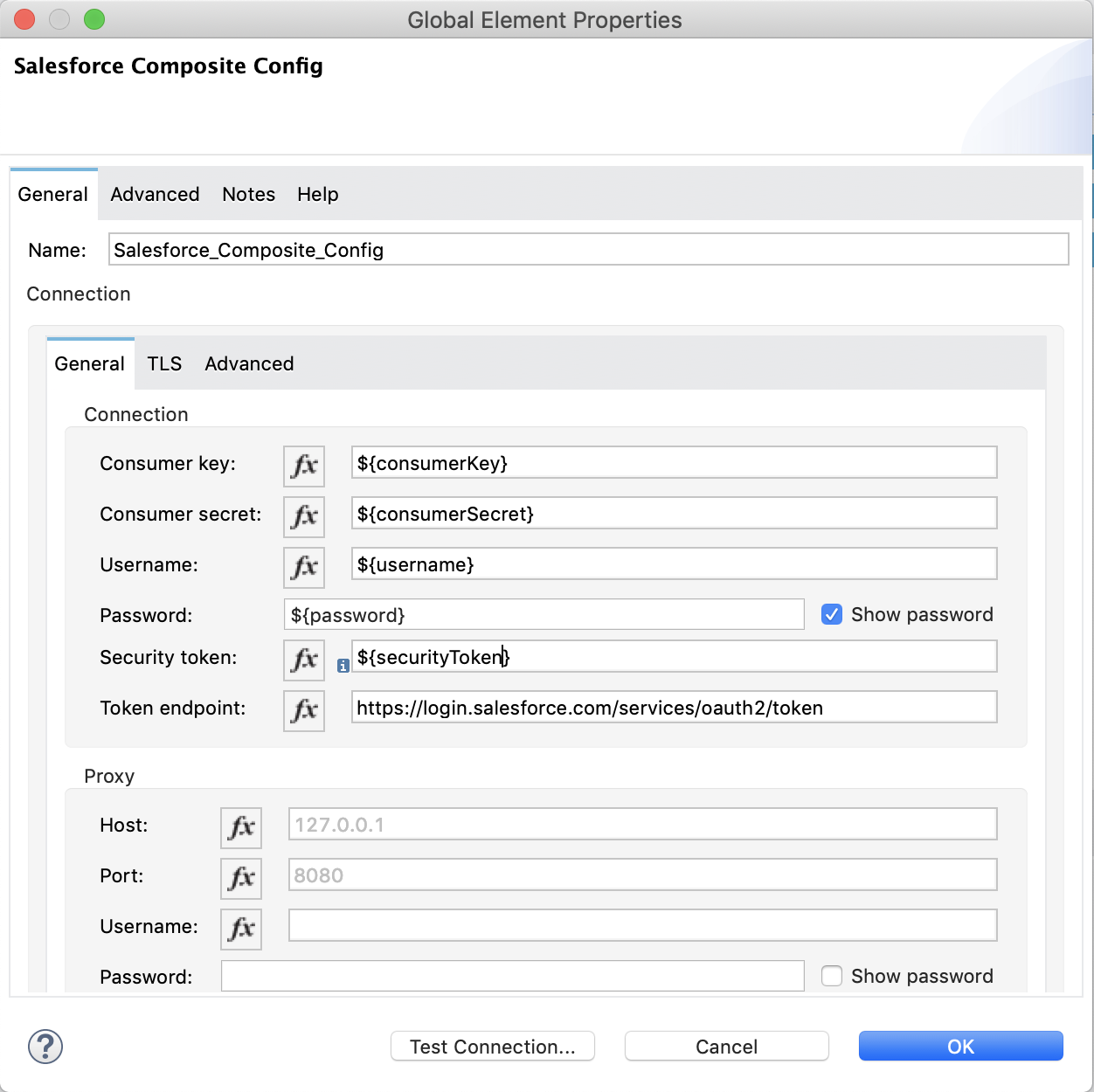Screen dimensions: 1094x1092
Task: Open the Notes tab
Action: [x=248, y=194]
